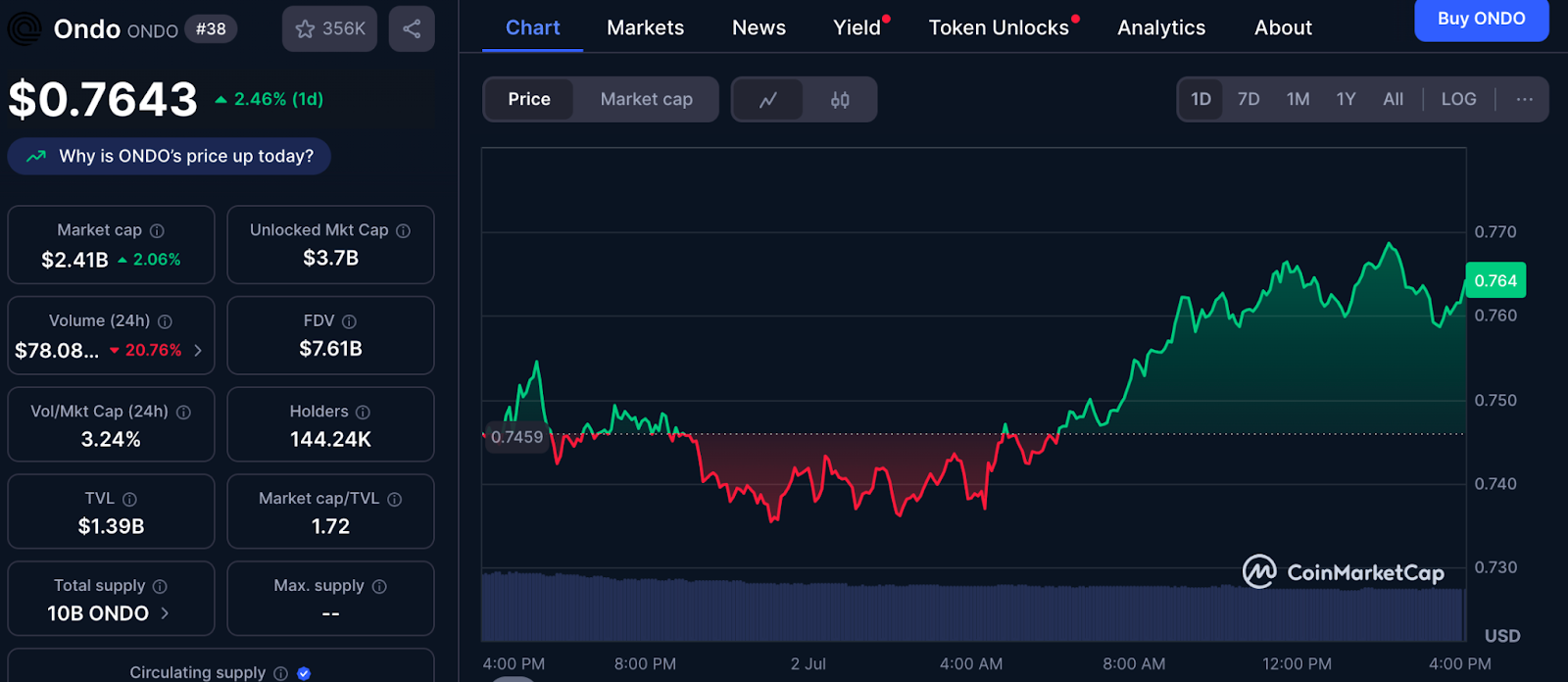Open the Markets tab
The height and width of the screenshot is (682, 1568).
click(646, 27)
